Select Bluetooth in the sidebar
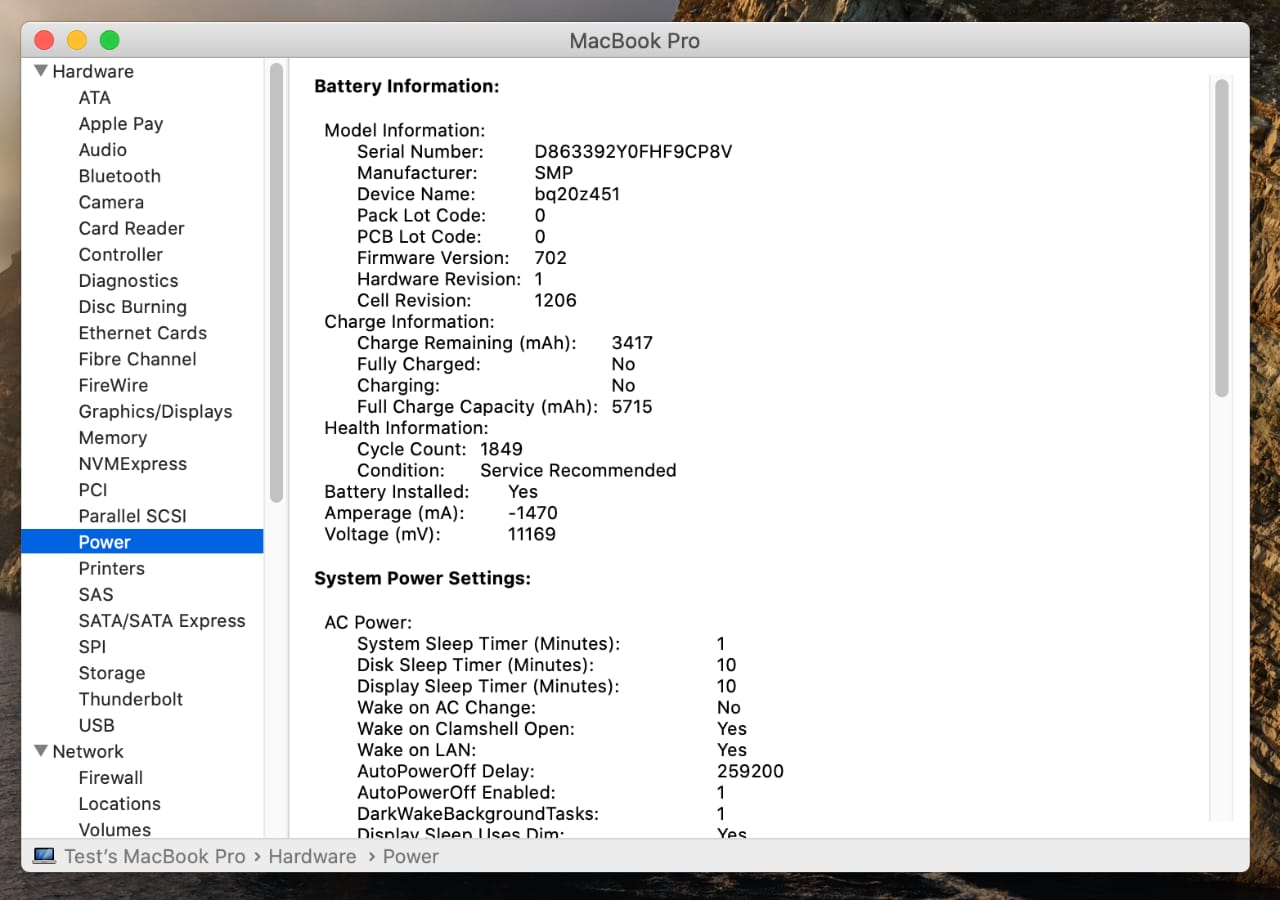Screen dimensions: 1280x900 click(x=119, y=176)
